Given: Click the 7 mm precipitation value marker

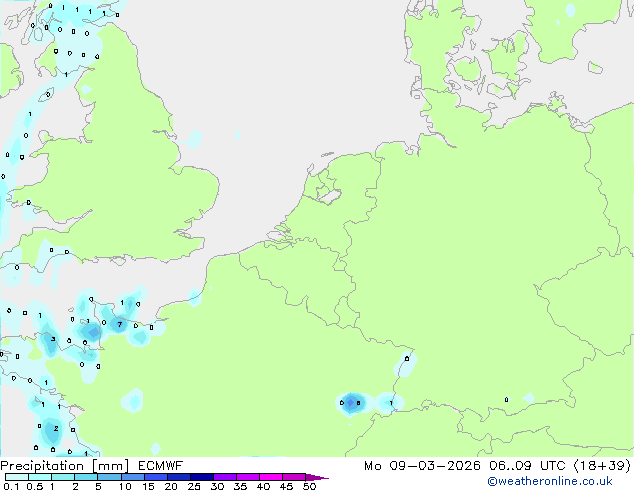Looking at the screenshot, I should coord(119,325).
